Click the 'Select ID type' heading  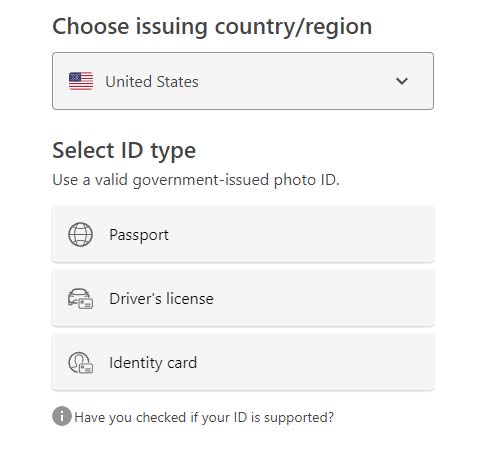124,151
